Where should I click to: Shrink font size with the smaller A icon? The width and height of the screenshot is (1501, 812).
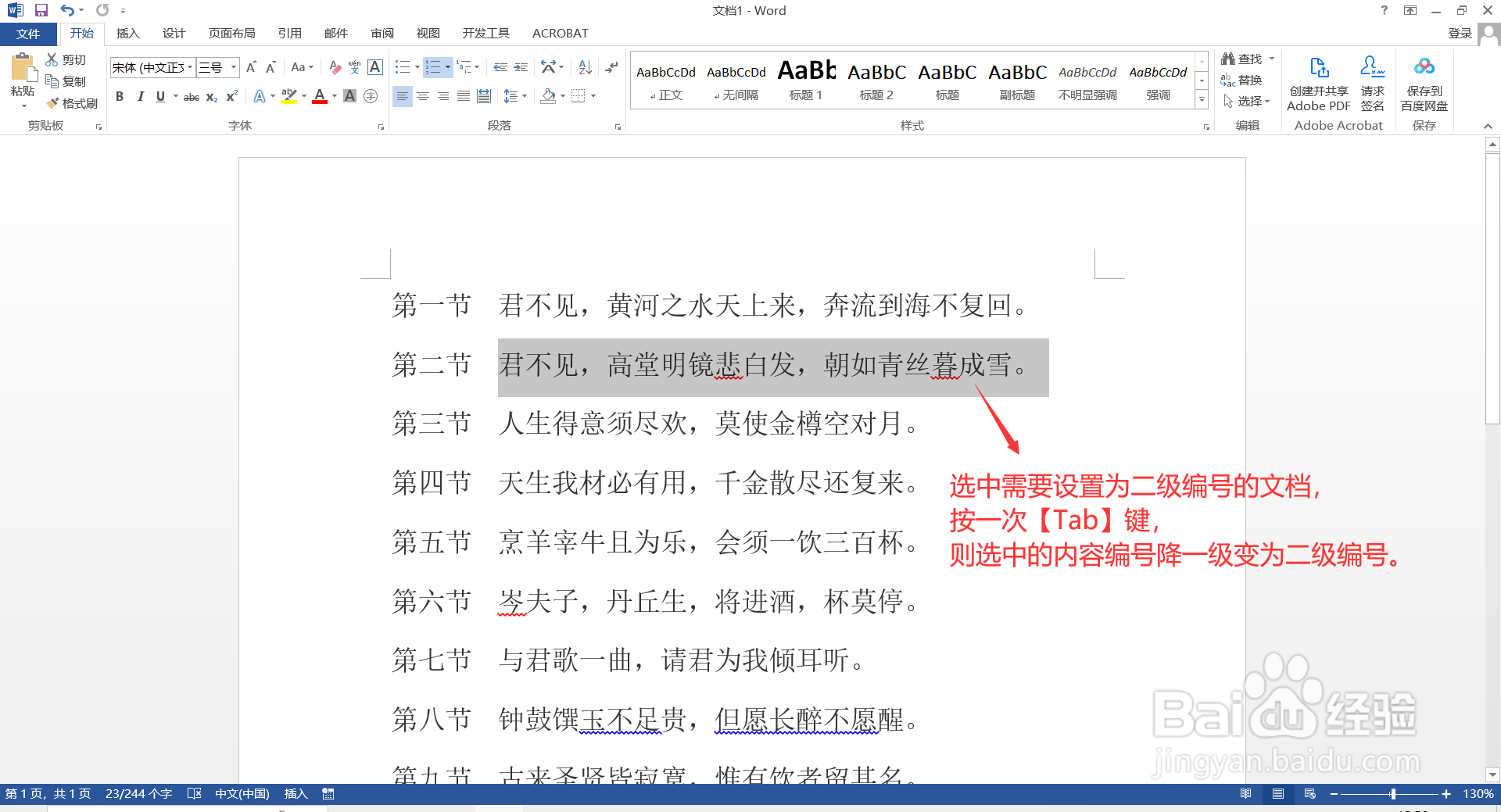coord(270,67)
